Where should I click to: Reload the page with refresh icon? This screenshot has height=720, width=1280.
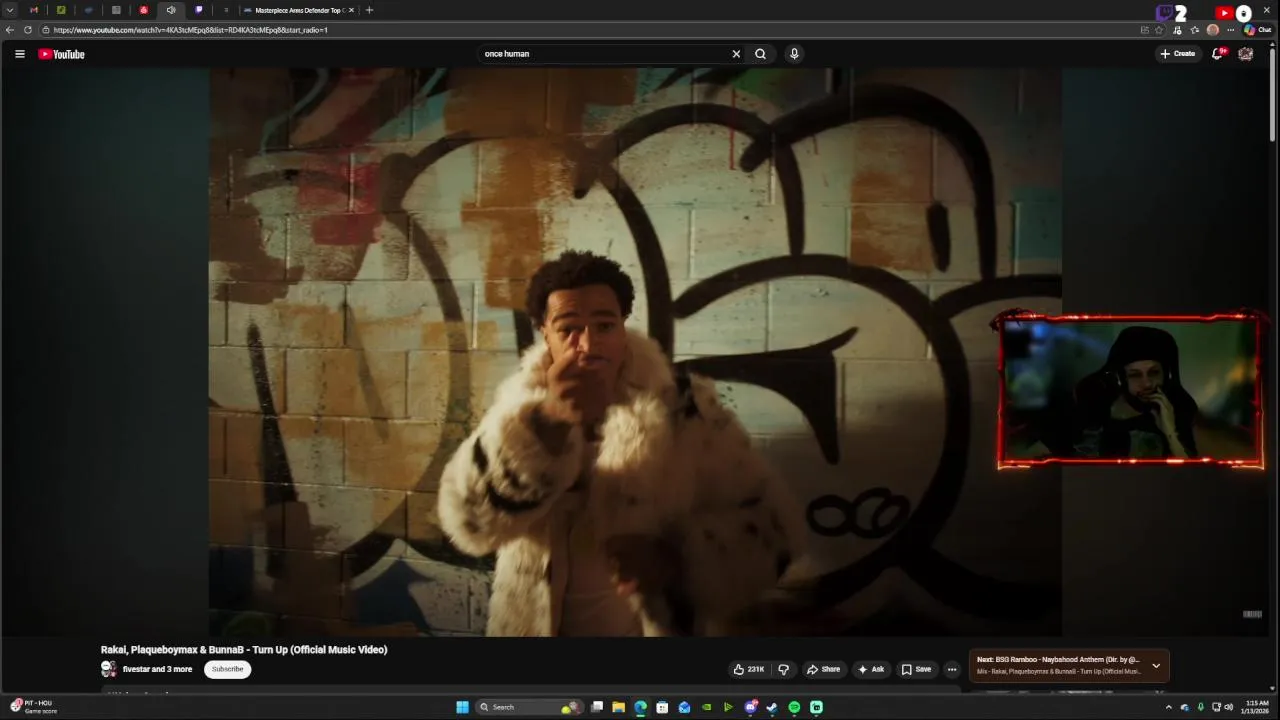pos(26,30)
